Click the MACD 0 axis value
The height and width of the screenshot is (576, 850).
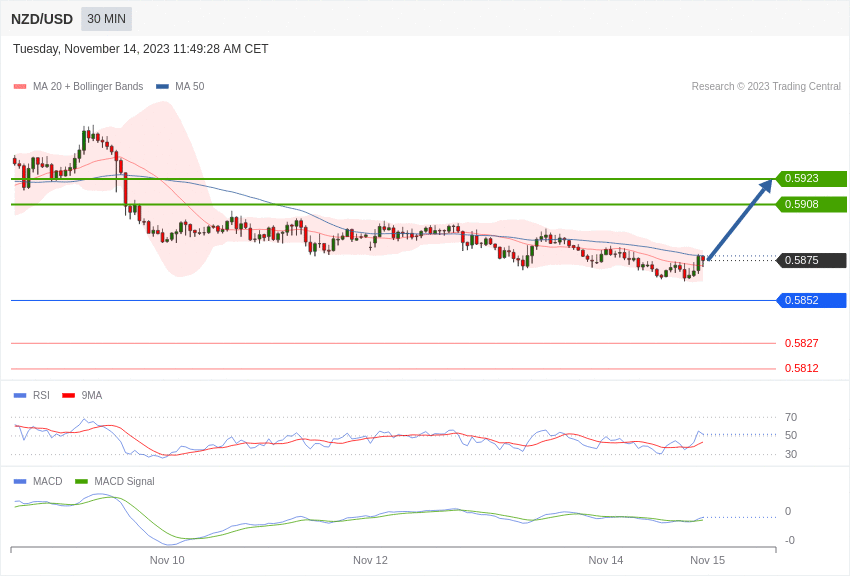788,511
